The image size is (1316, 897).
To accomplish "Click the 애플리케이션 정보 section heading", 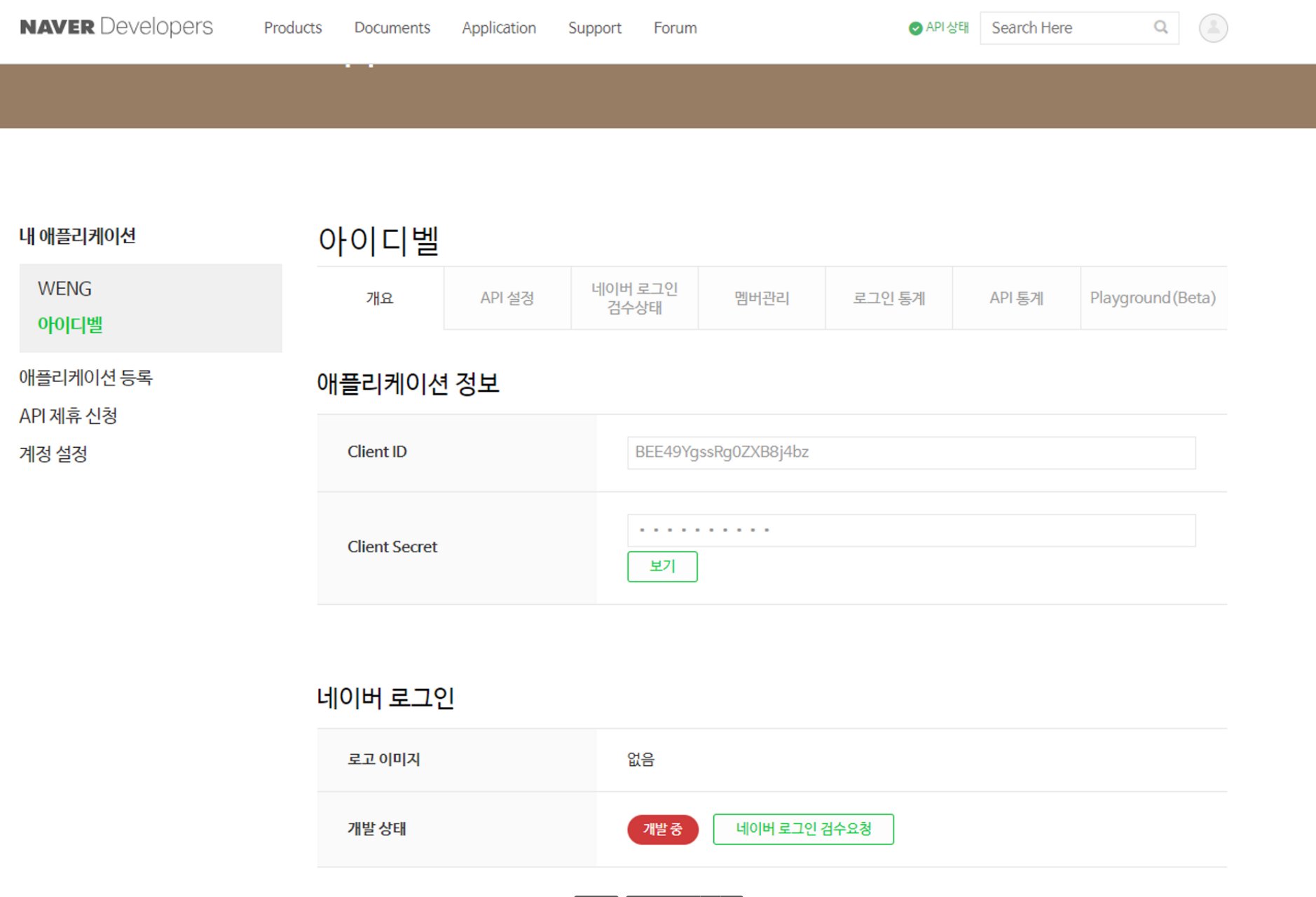I will (408, 384).
